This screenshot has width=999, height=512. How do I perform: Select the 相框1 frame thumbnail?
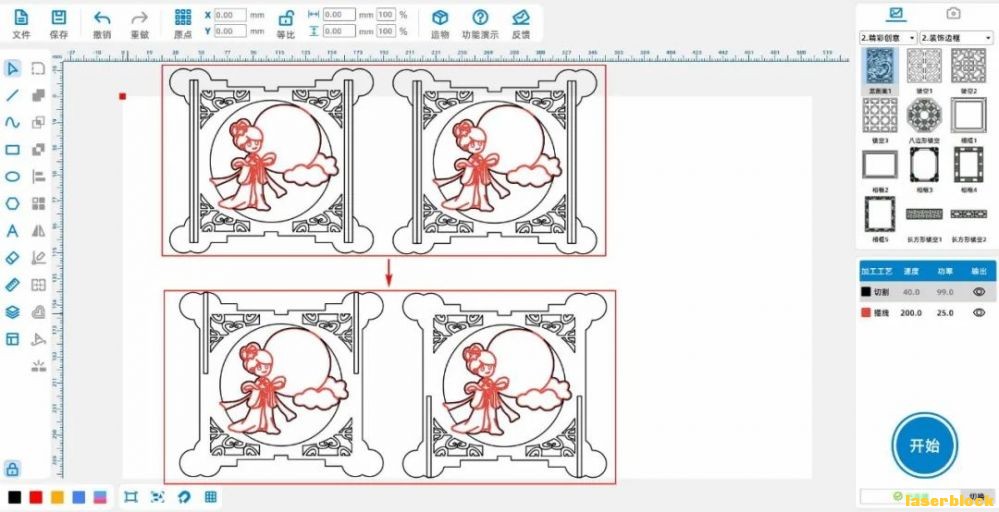[x=968, y=116]
